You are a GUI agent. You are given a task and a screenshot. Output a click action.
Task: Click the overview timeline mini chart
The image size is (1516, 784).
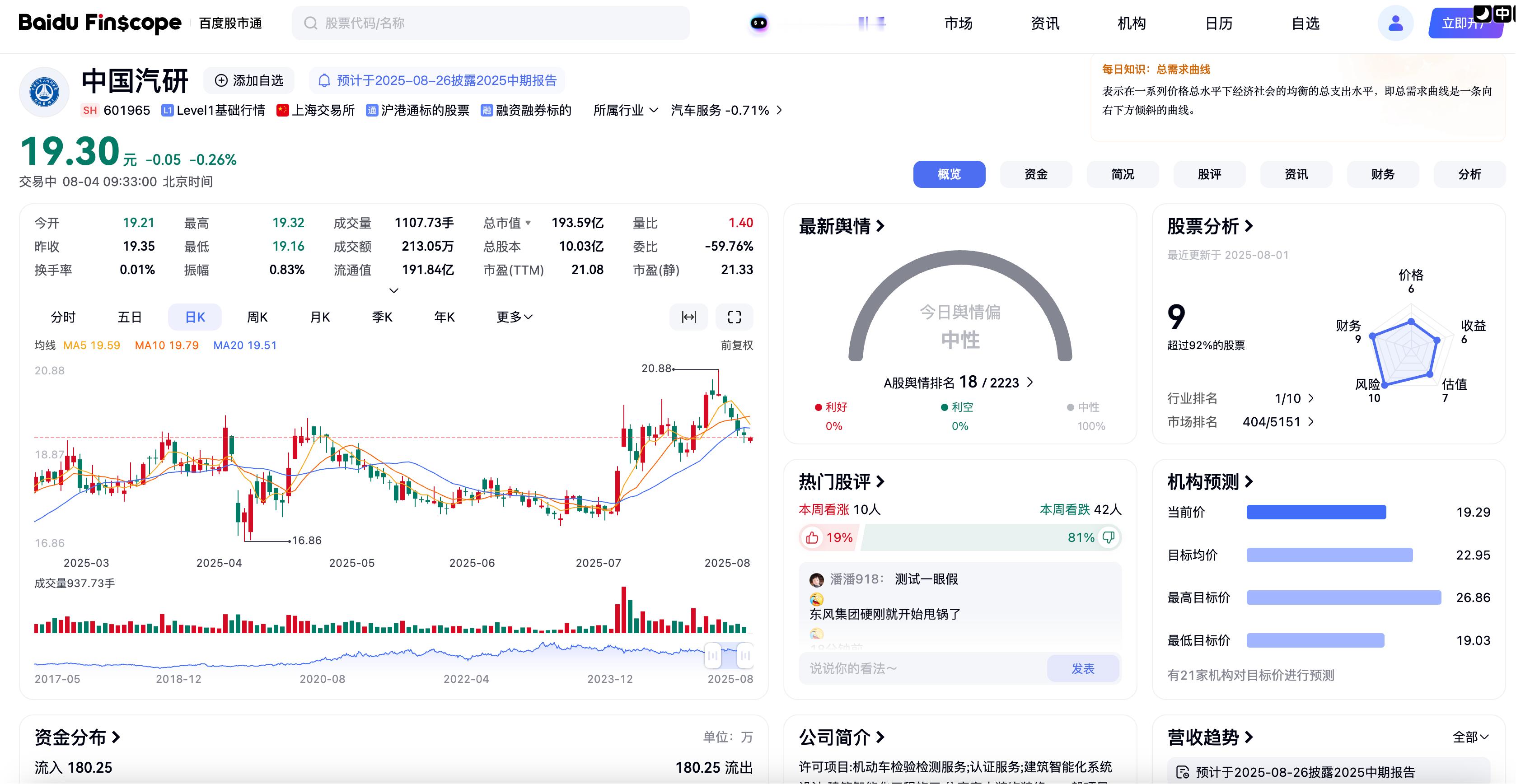394,655
